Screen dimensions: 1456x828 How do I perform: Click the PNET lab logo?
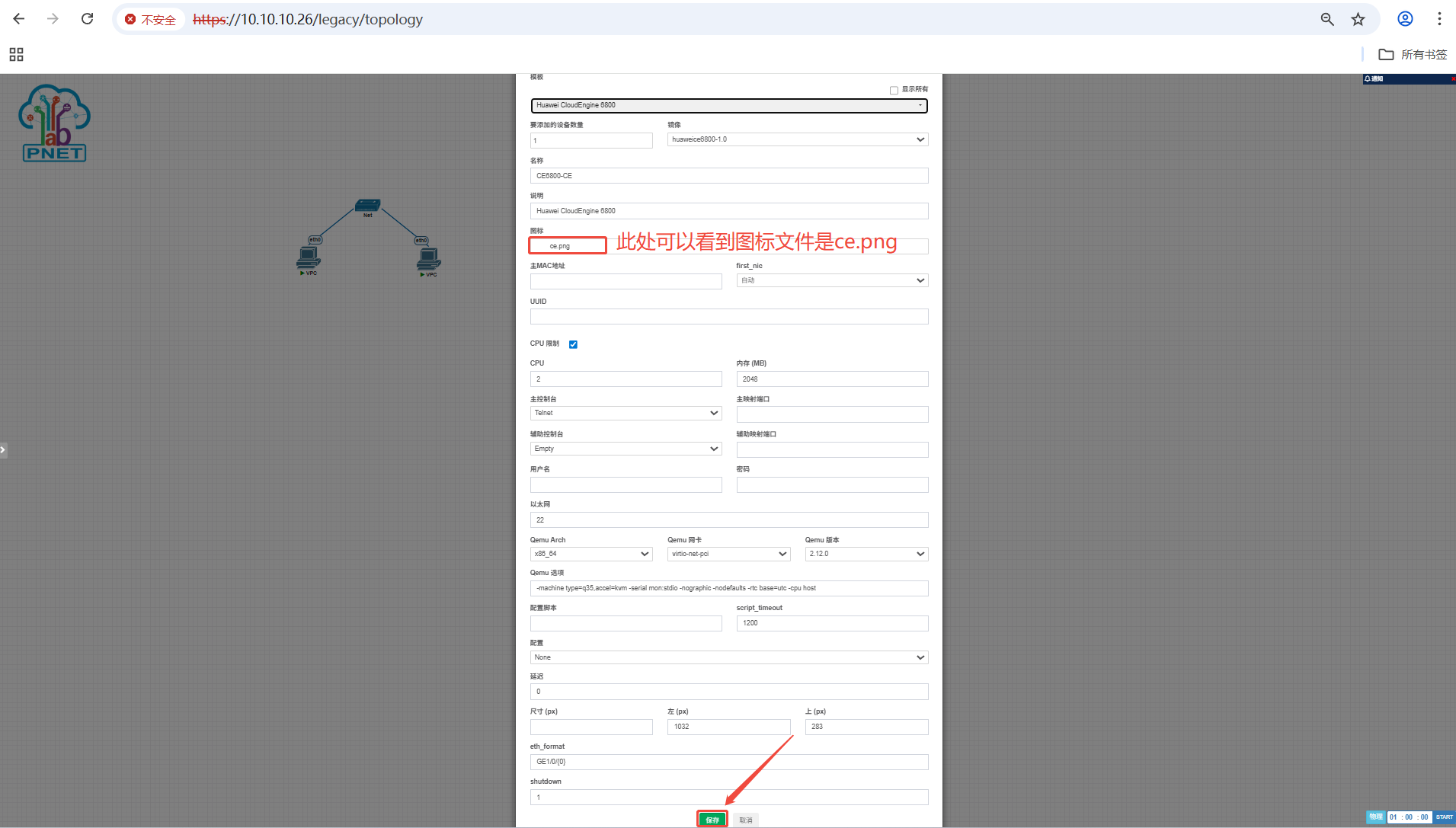pyautogui.click(x=54, y=123)
